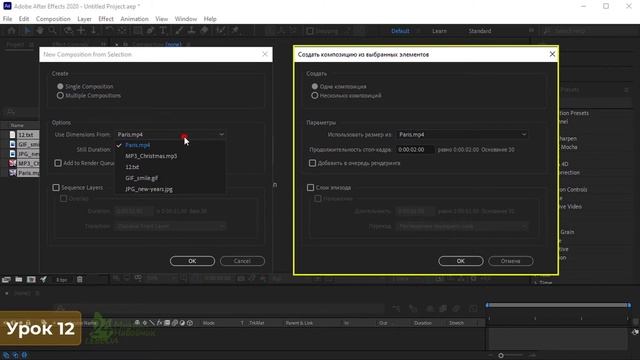This screenshot has width=640, height=360.
Task: Enable Add to Render Queue checkbox
Action: (58, 163)
